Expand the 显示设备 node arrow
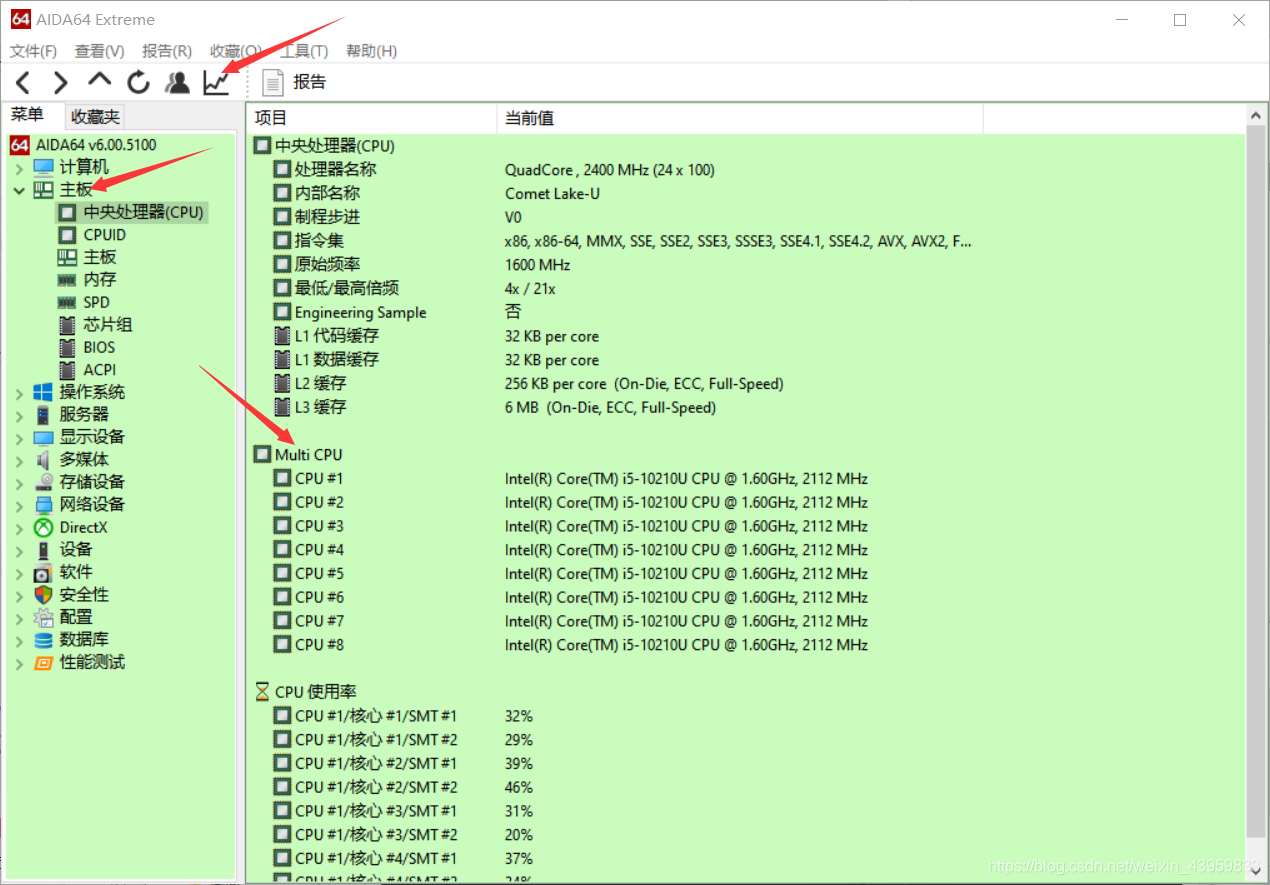1270x885 pixels. point(19,438)
